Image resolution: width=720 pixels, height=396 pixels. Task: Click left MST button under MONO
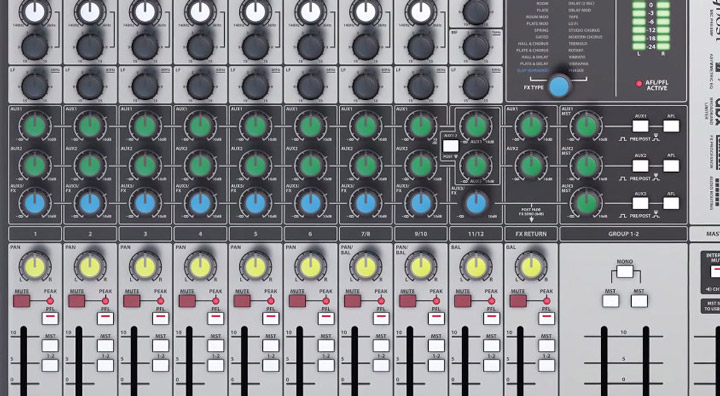(x=611, y=301)
